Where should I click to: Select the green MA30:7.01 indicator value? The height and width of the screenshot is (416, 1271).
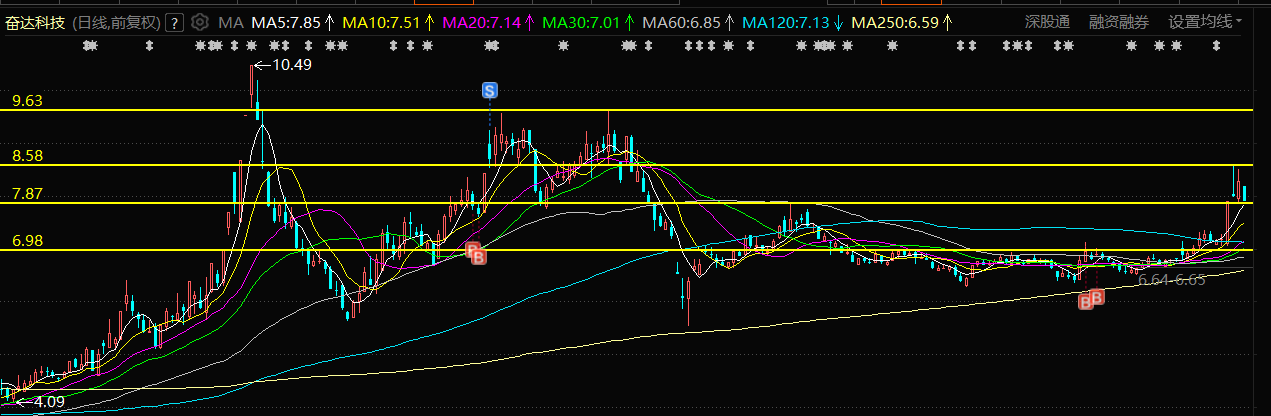tap(582, 21)
